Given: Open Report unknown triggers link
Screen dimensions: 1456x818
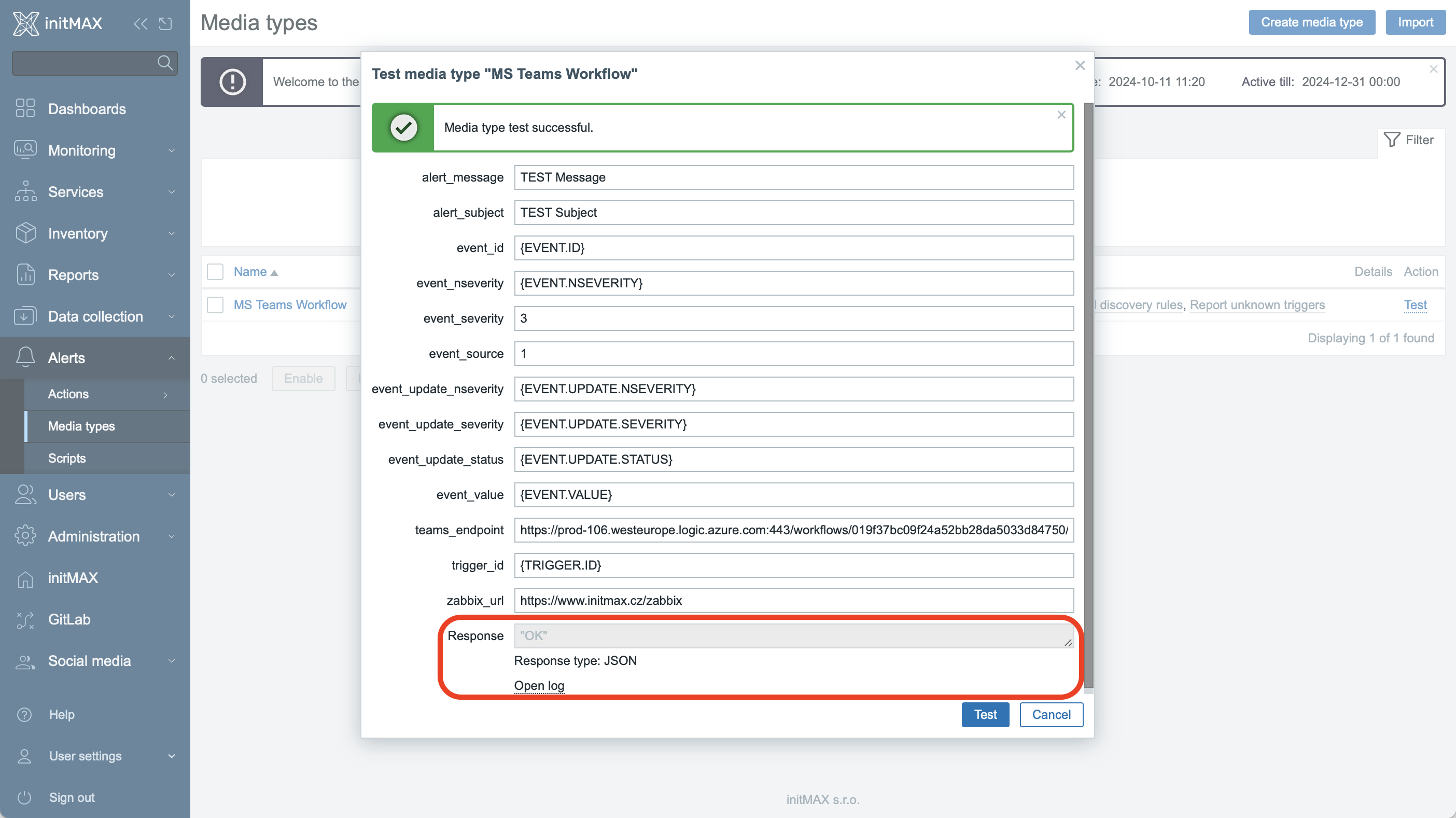Looking at the screenshot, I should point(1257,304).
